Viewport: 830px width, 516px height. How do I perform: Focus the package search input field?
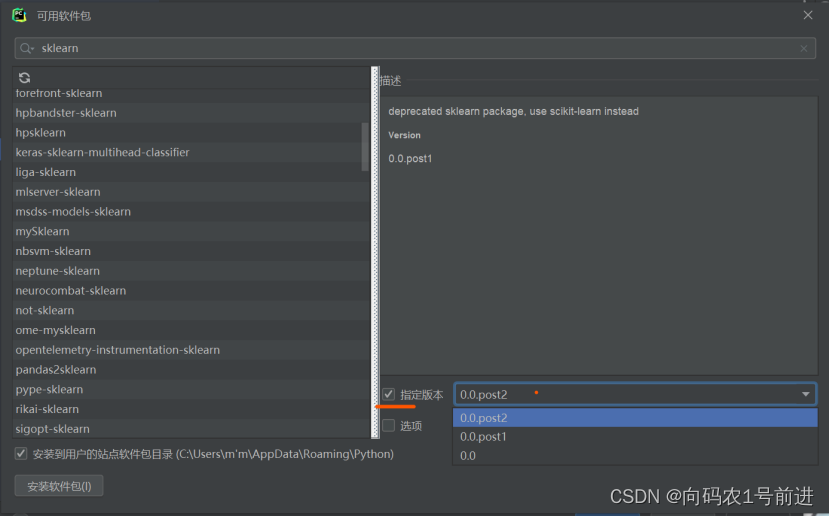coord(415,48)
